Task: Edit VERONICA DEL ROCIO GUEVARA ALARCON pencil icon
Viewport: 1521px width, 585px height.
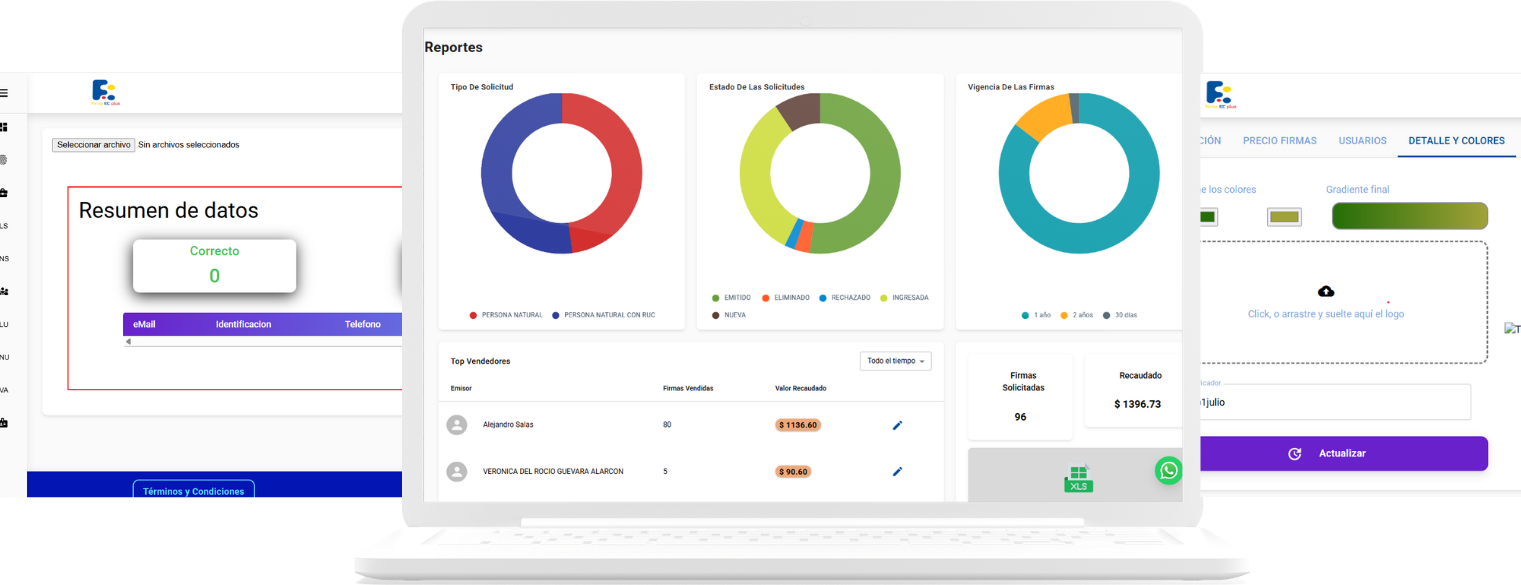Action: coord(897,471)
